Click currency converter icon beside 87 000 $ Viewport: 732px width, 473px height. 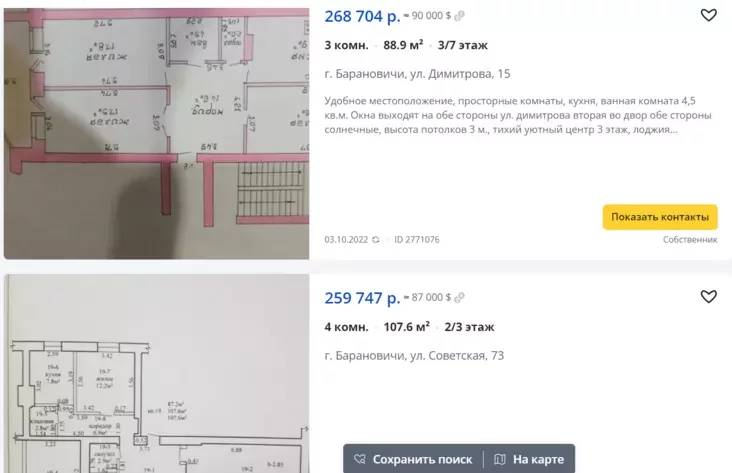pos(459,297)
